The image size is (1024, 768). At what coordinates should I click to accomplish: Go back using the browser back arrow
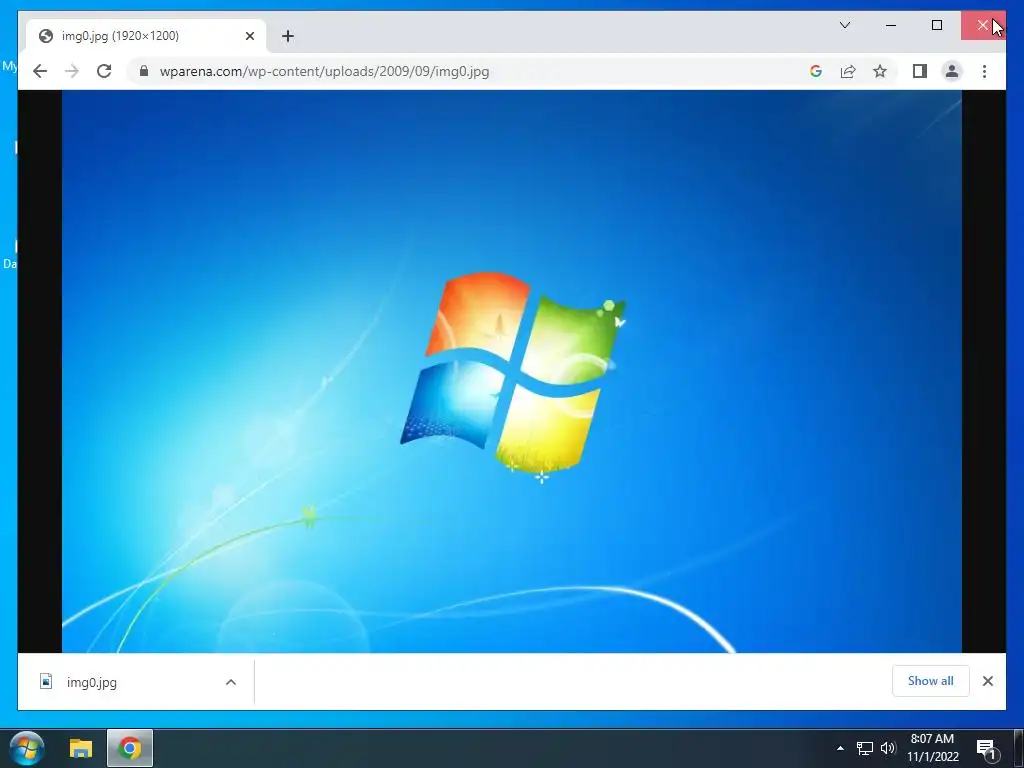(40, 71)
